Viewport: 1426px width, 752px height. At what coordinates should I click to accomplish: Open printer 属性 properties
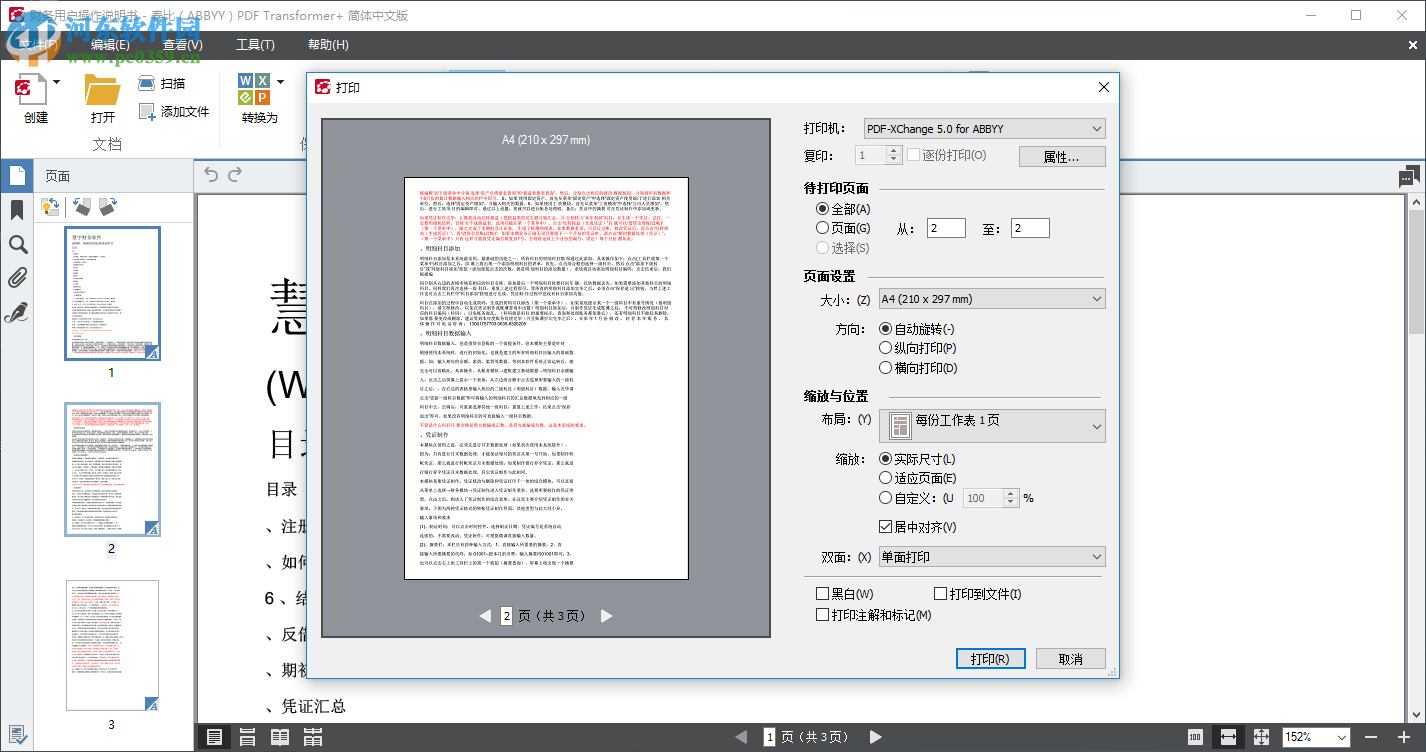(x=1062, y=156)
